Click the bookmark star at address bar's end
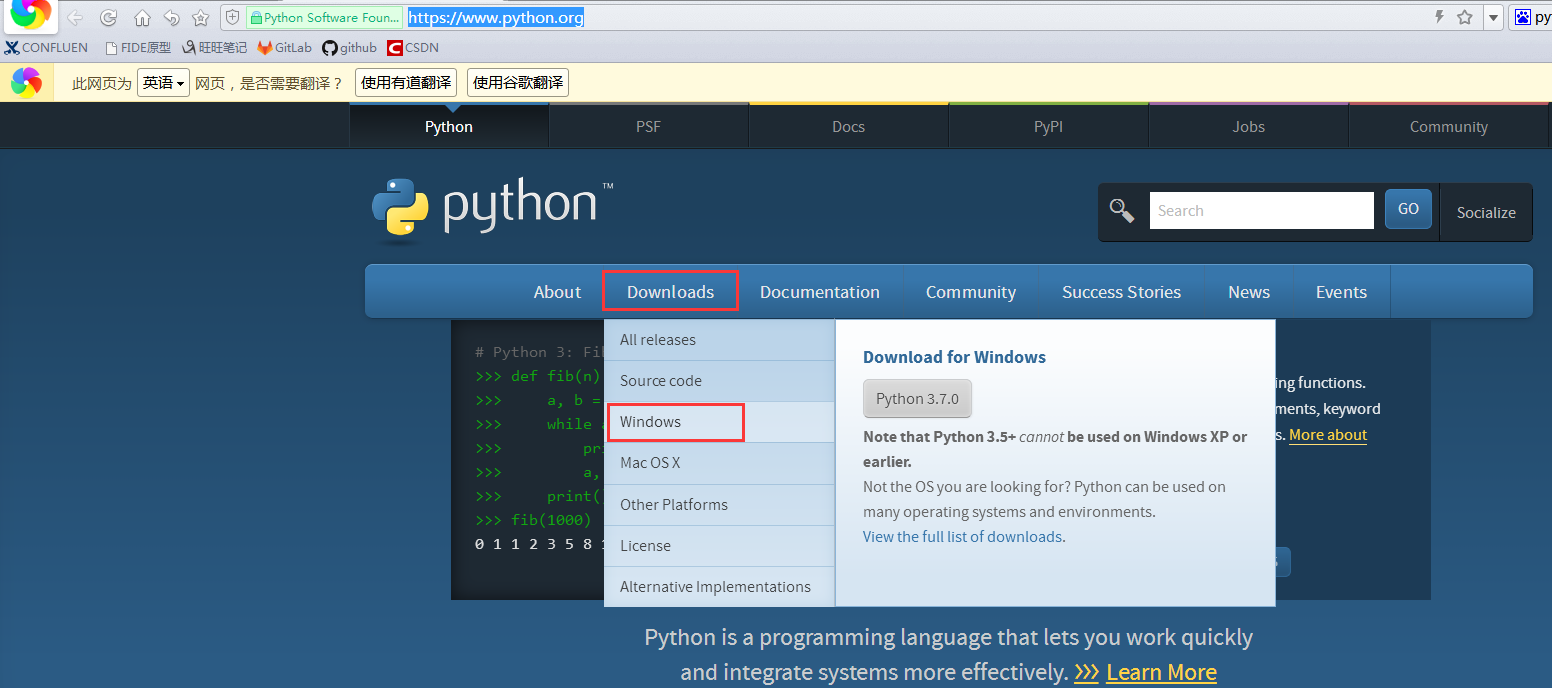 tap(1465, 17)
